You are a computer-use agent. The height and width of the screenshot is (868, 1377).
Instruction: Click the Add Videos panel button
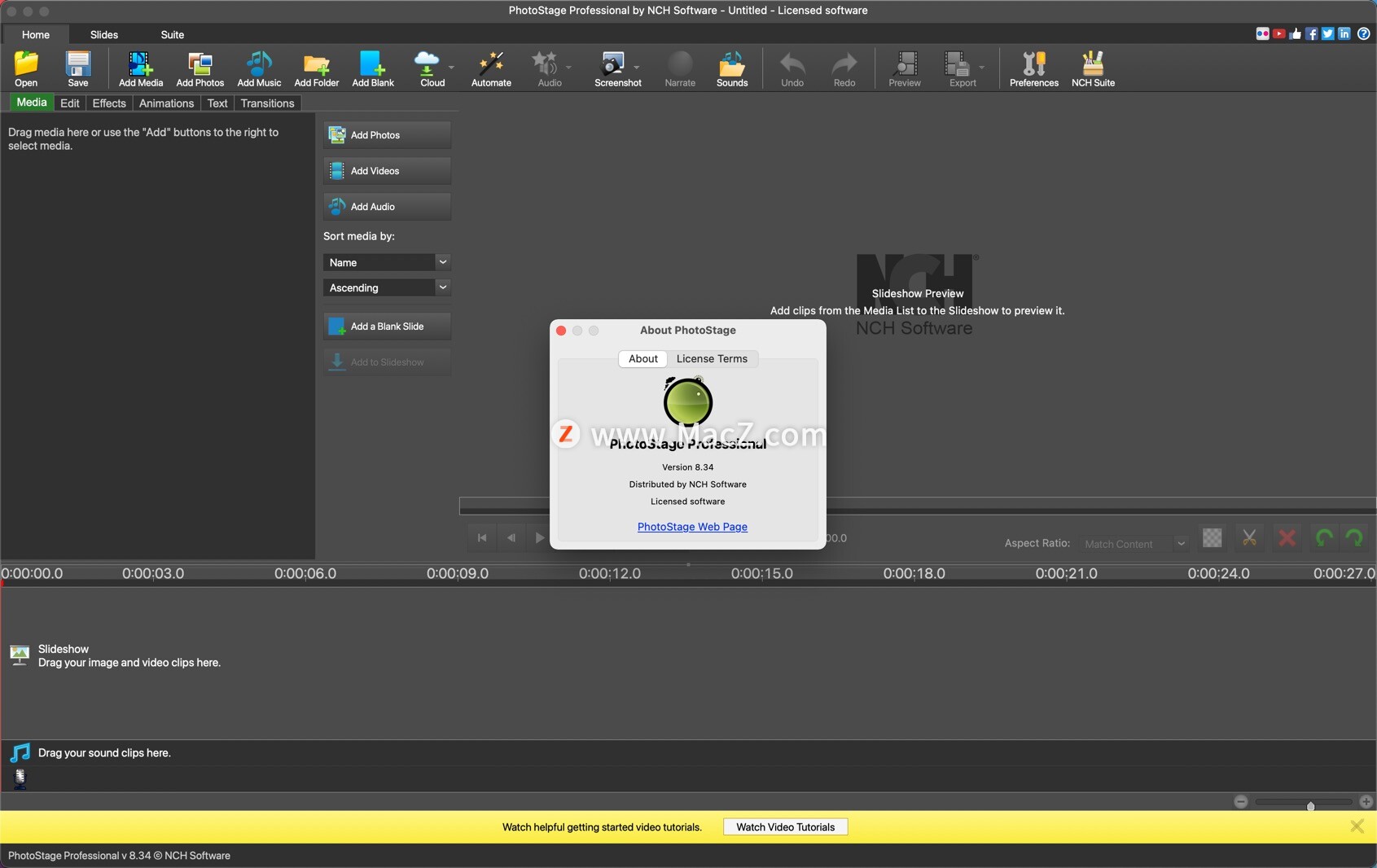(387, 171)
